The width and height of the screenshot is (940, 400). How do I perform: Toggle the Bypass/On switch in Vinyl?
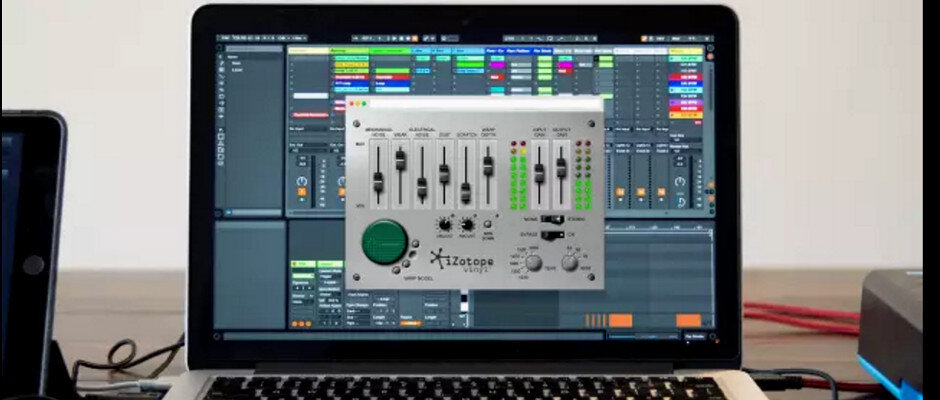pyautogui.click(x=552, y=234)
